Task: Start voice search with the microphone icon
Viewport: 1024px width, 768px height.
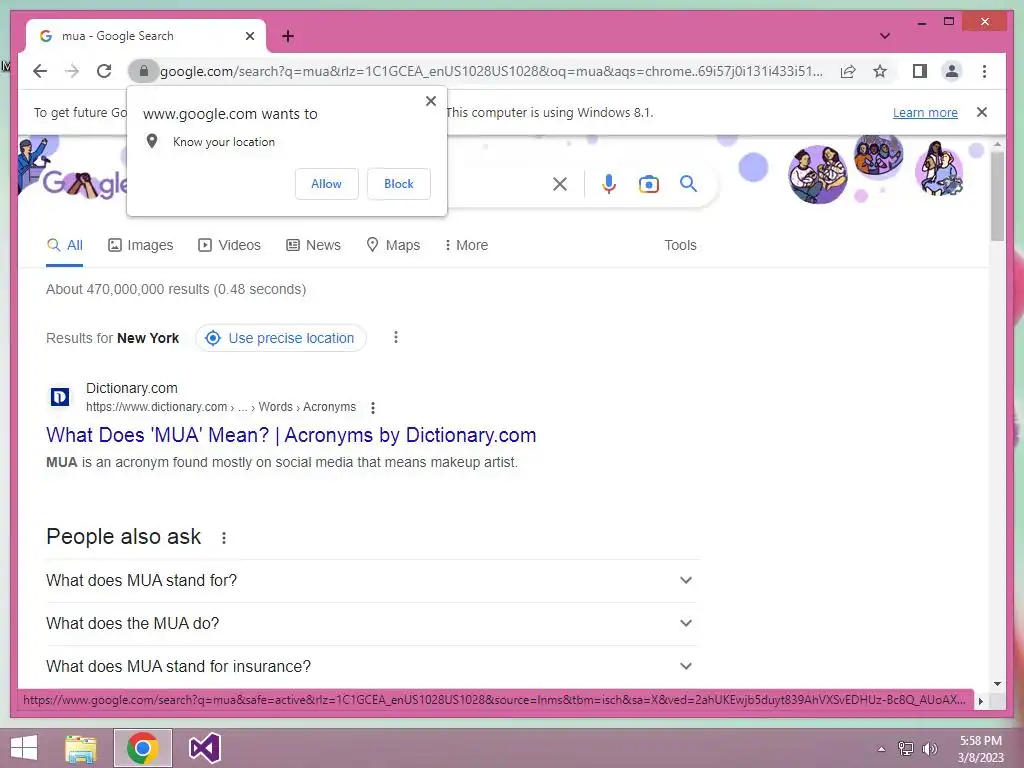Action: [609, 184]
